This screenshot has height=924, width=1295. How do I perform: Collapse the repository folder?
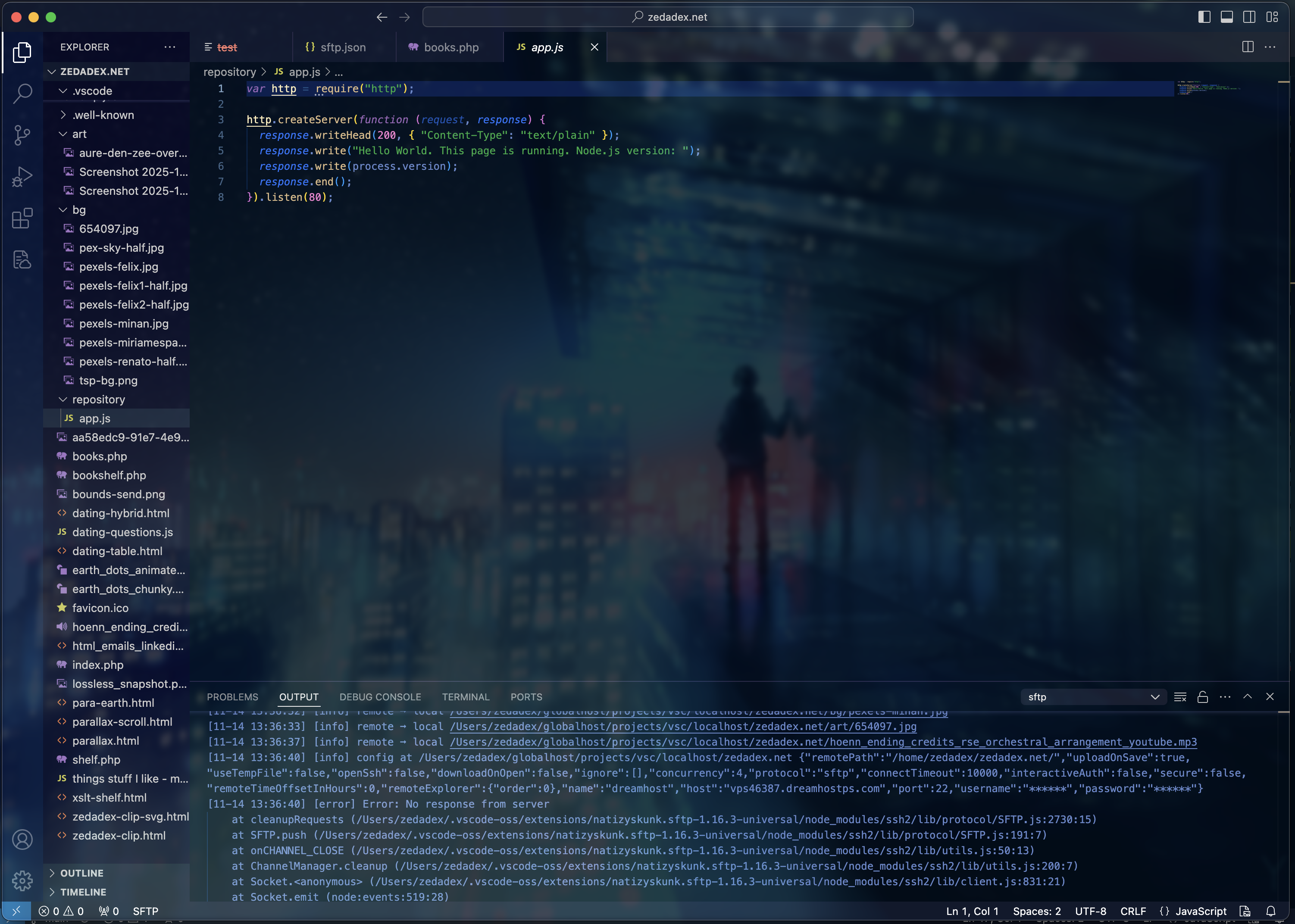(63, 400)
